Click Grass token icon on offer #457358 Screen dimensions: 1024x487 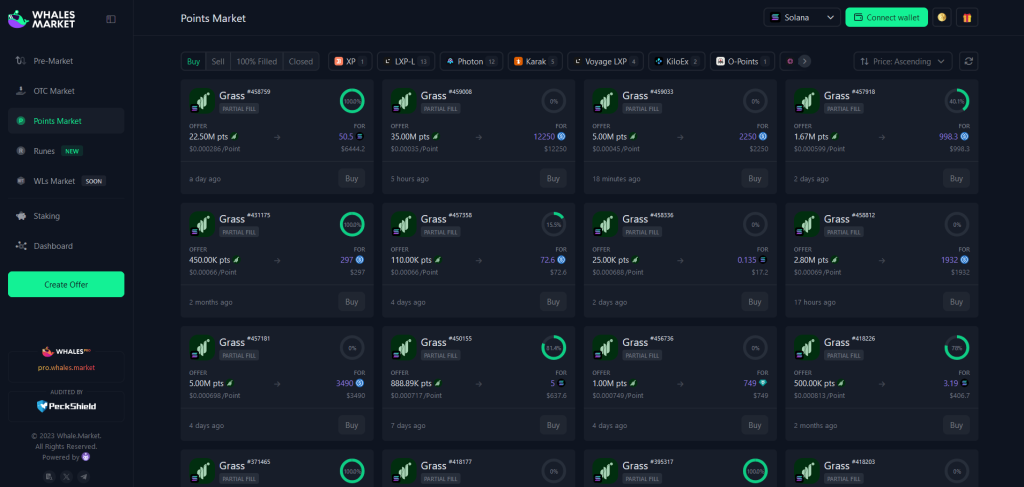pos(404,224)
